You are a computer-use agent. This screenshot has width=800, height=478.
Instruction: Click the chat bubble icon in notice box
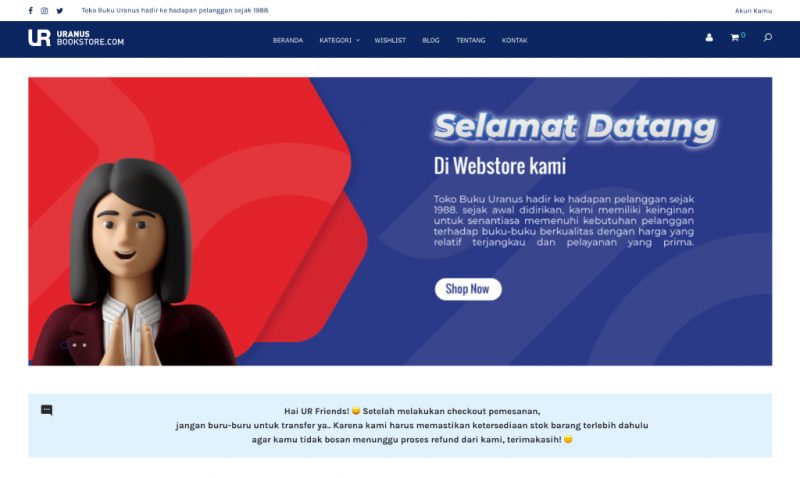click(x=46, y=410)
